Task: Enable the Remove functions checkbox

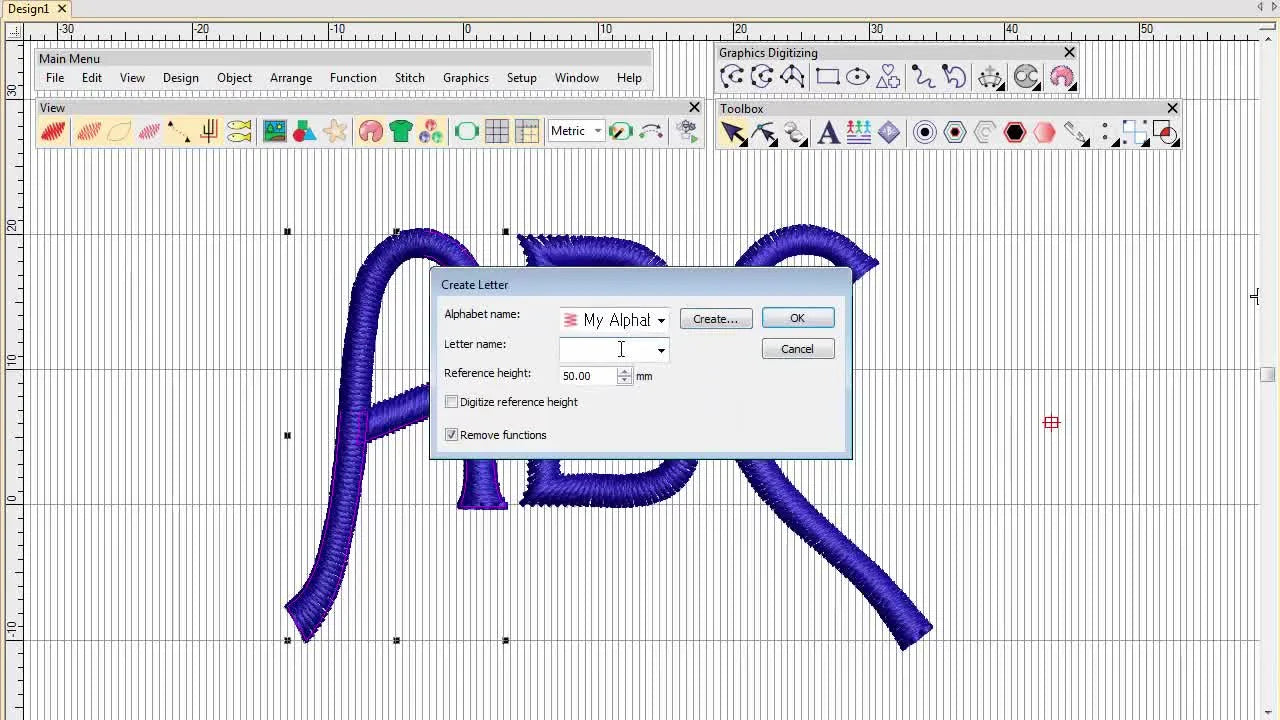Action: point(451,434)
